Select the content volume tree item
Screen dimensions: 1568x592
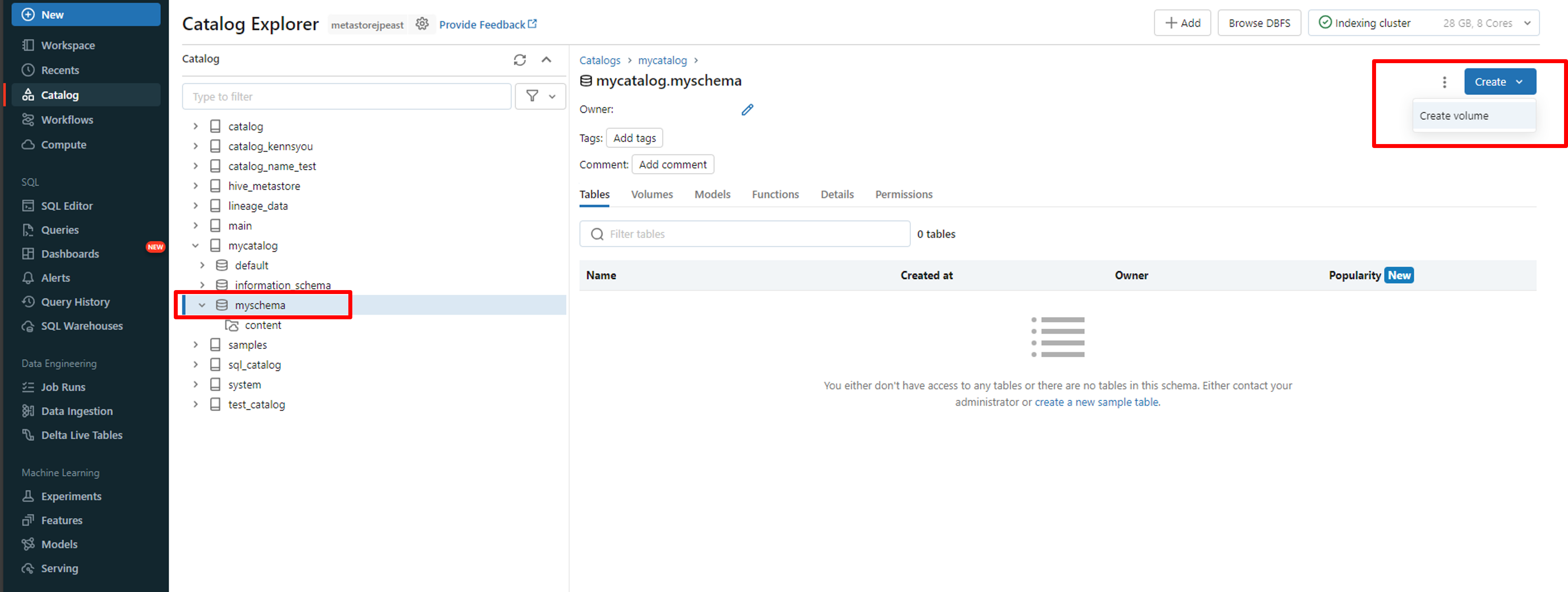coord(262,325)
